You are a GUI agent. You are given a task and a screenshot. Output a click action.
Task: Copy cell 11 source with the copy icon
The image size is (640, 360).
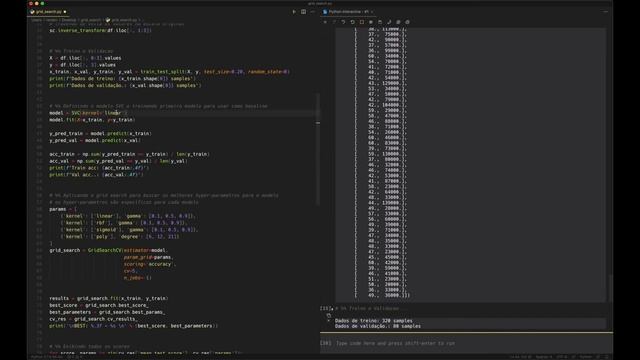pos(329,315)
